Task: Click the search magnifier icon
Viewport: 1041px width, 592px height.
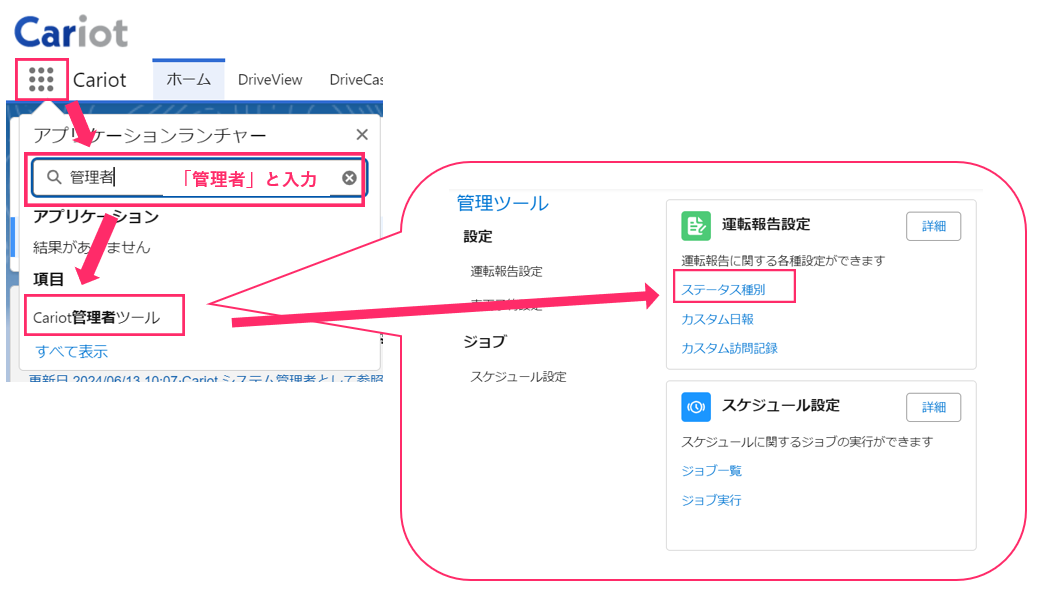Action: [54, 177]
